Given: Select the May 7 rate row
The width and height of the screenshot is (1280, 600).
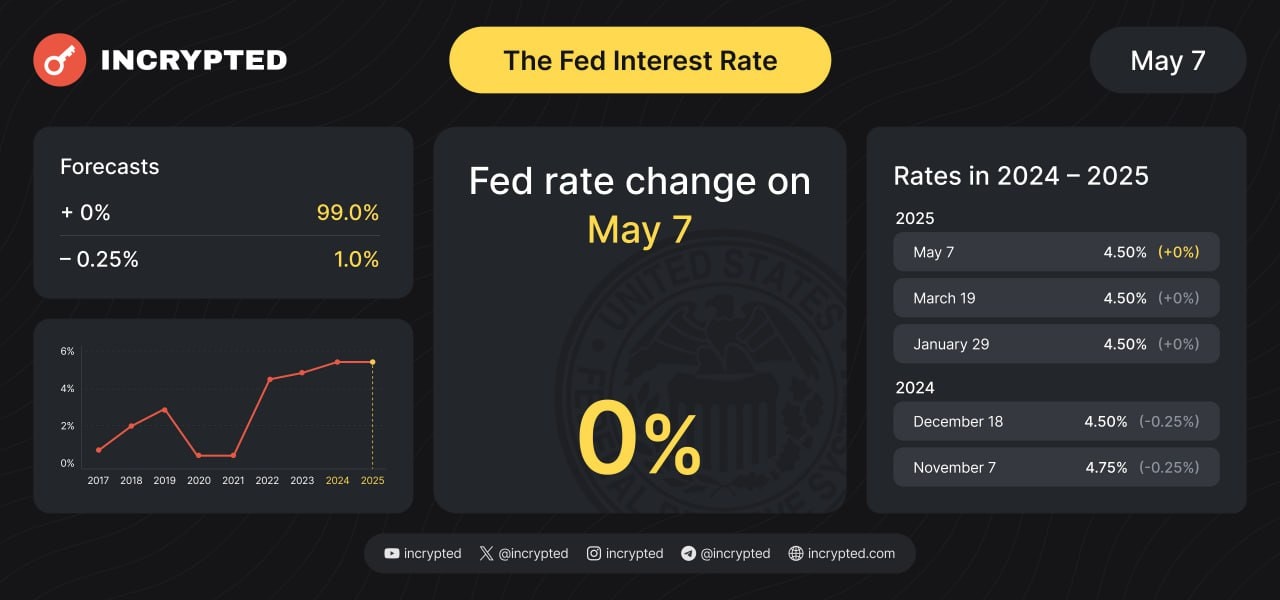Looking at the screenshot, I should point(1056,252).
